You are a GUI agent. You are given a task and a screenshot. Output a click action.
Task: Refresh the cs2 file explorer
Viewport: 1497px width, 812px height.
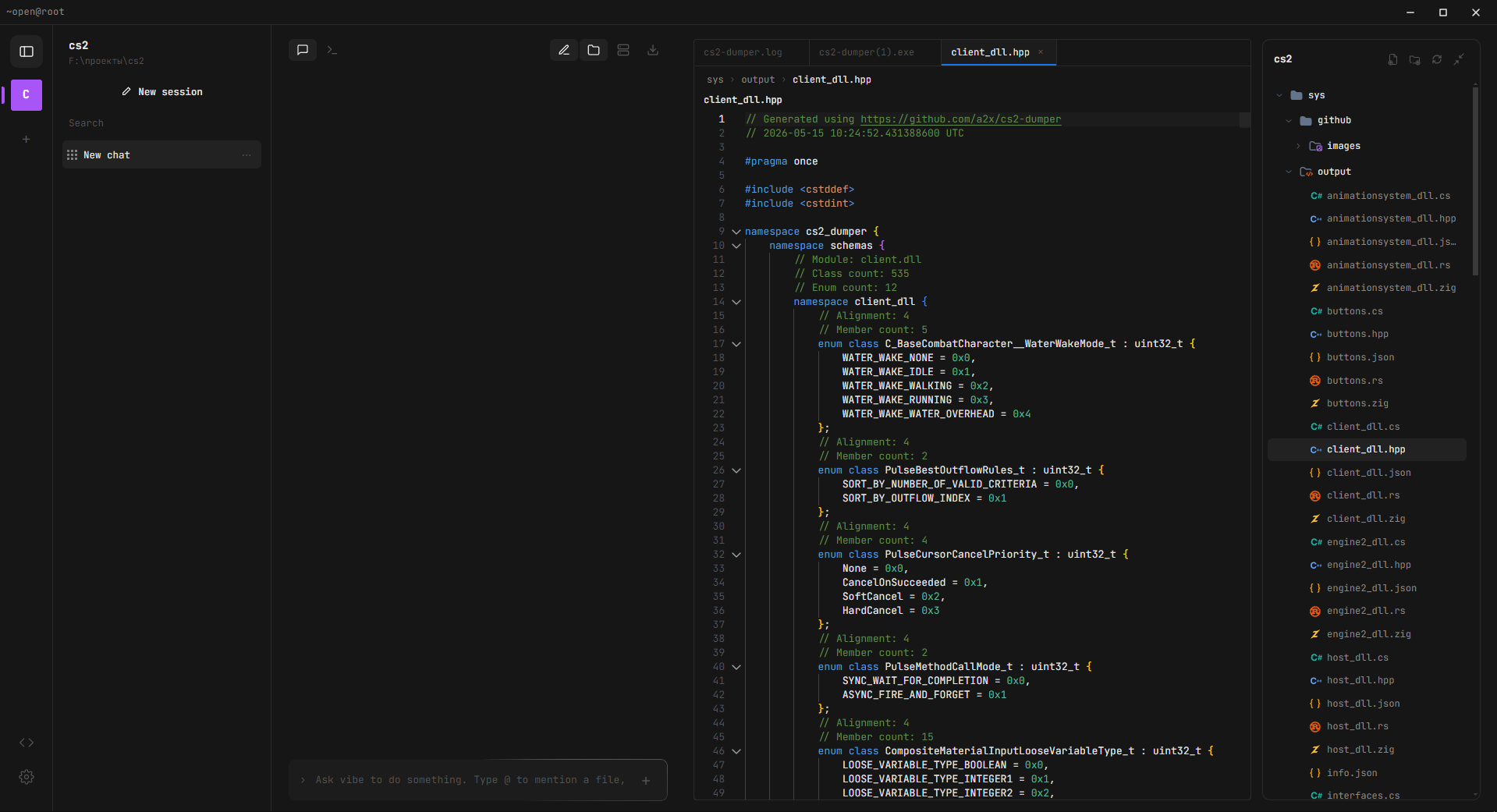coord(1436,59)
